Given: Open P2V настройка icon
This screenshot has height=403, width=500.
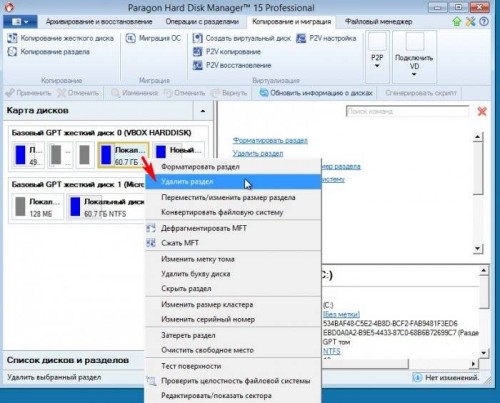Looking at the screenshot, I should coord(301,38).
